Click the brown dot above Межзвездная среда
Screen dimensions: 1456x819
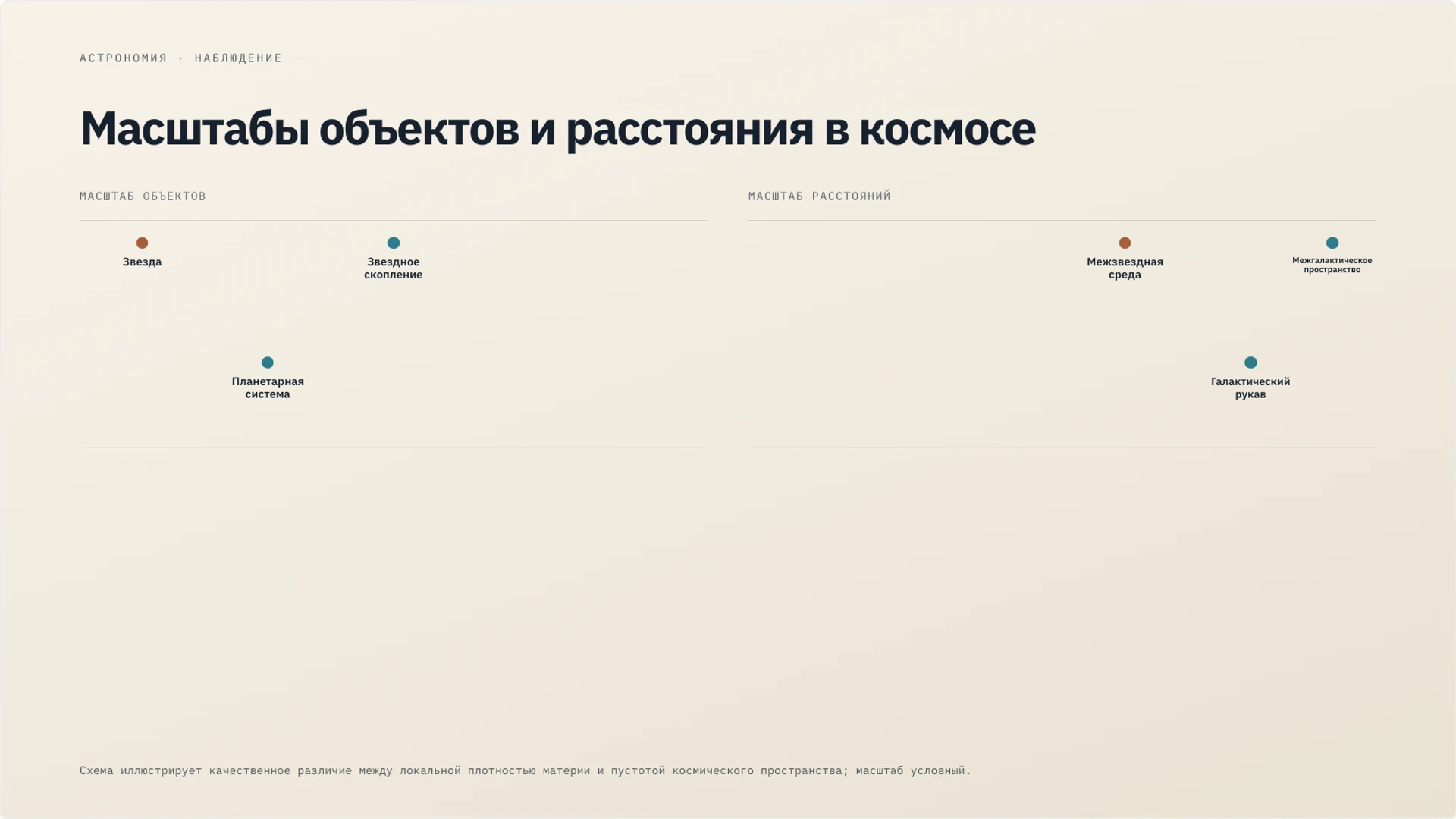pos(1125,243)
